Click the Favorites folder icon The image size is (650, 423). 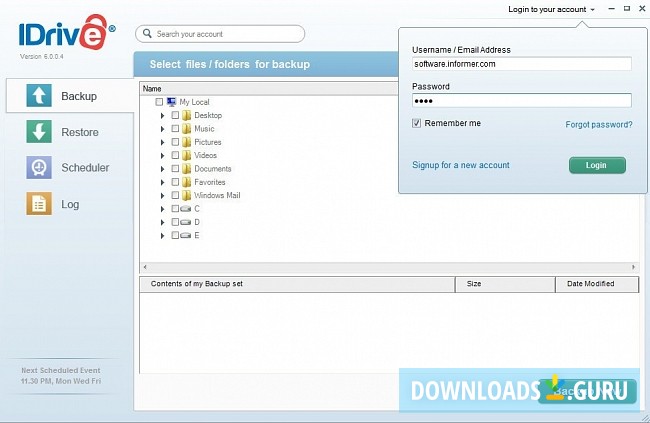187,182
